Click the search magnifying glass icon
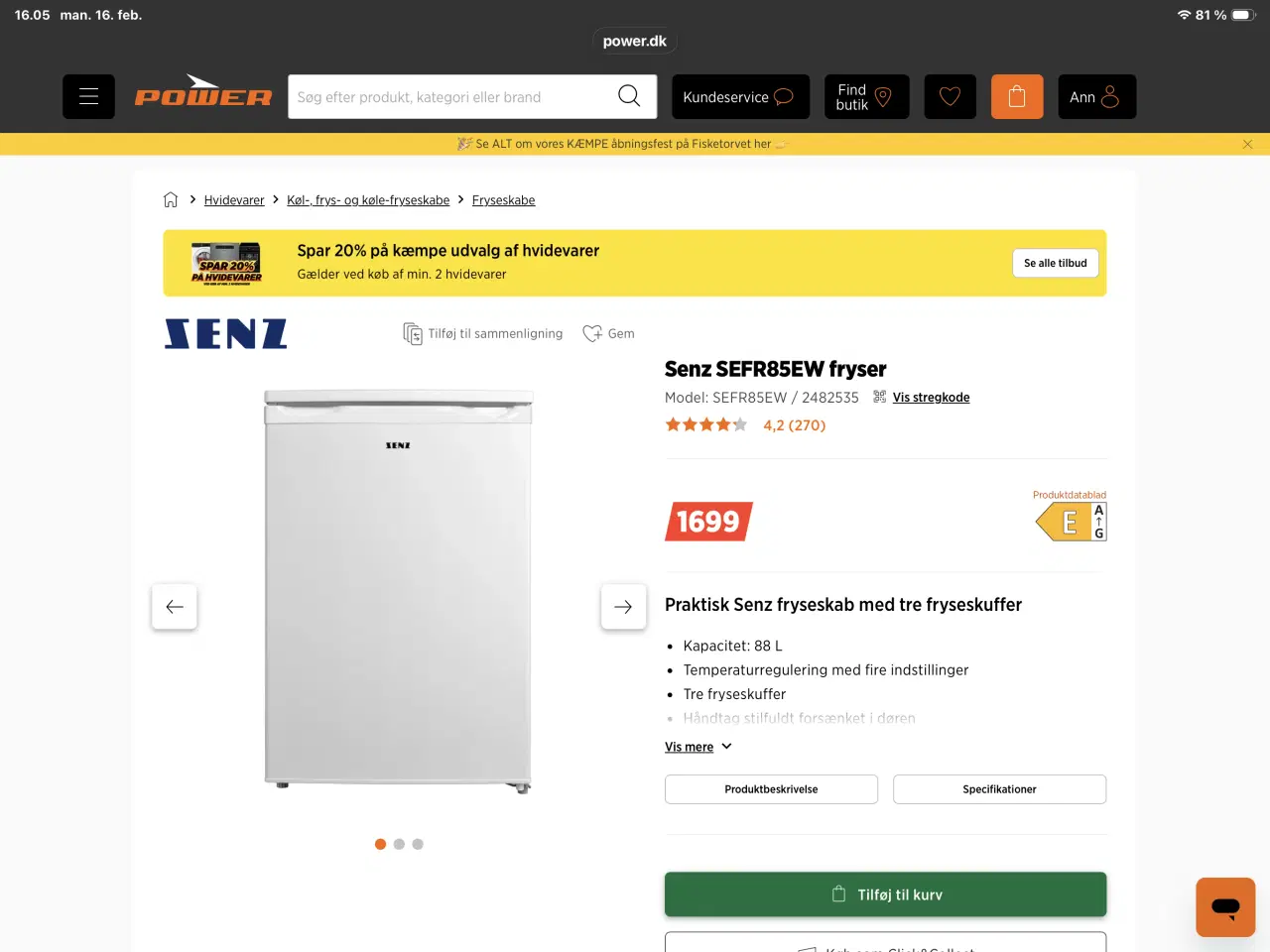 click(629, 96)
